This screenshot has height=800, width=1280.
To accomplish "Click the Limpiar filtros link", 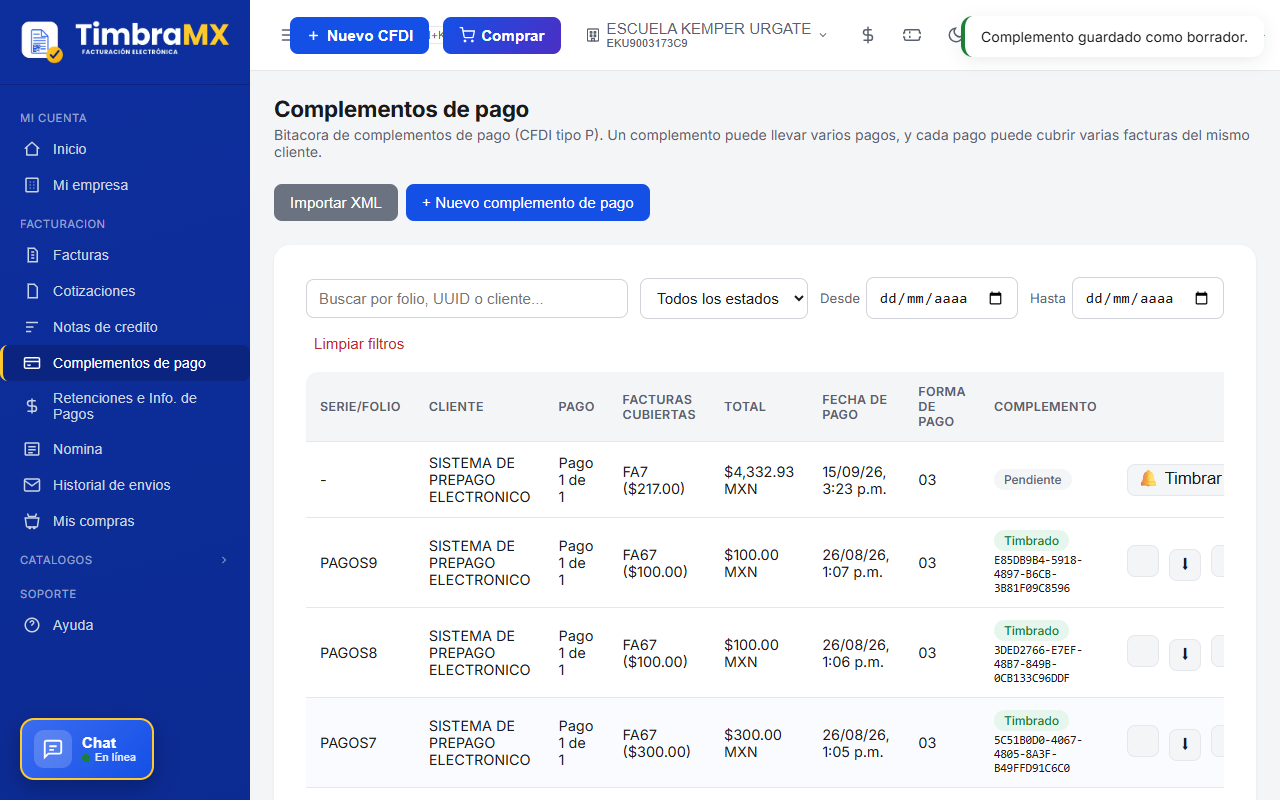I will (359, 344).
